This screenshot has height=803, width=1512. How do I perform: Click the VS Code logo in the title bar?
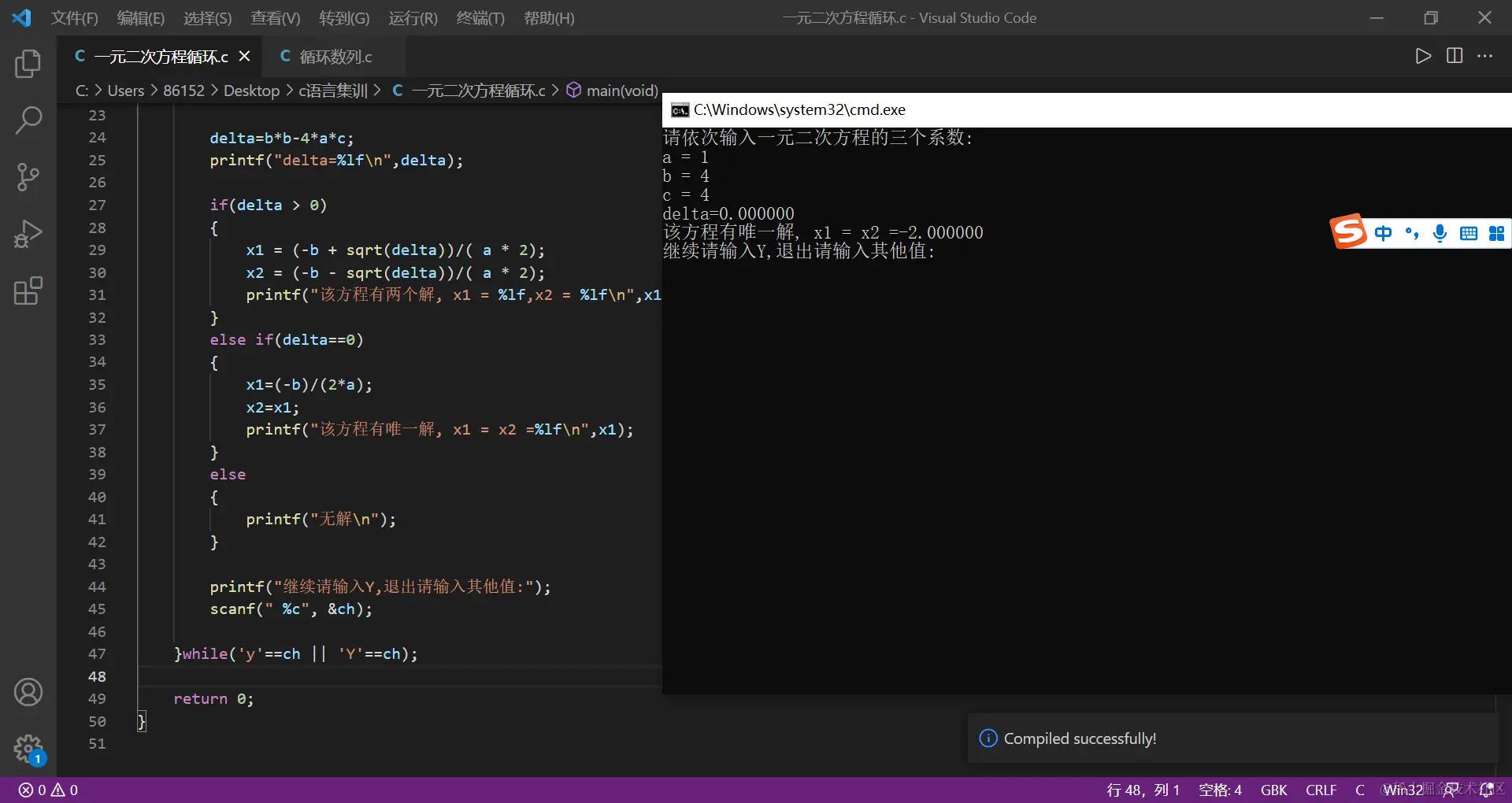(21, 17)
